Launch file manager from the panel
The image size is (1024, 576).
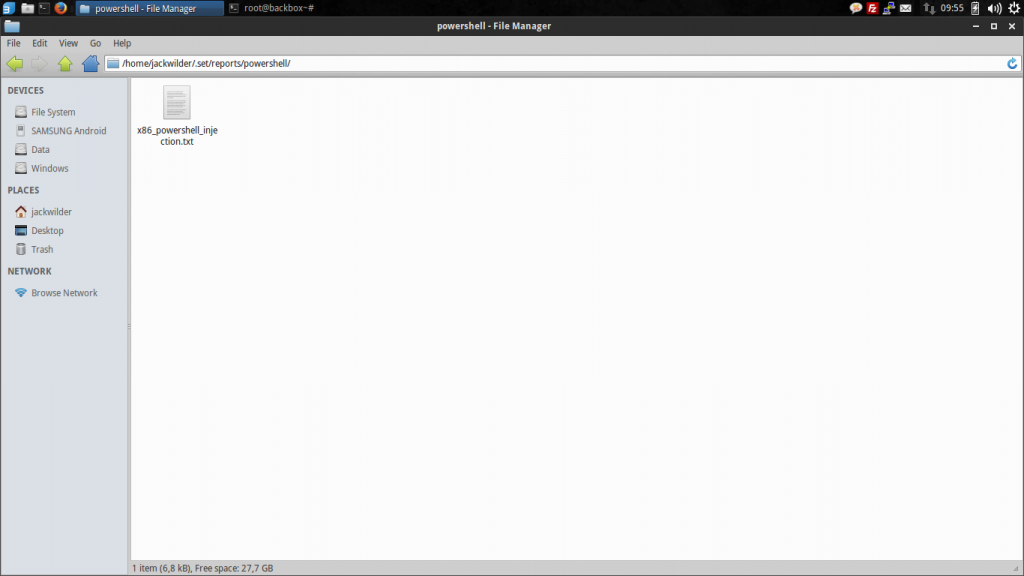coord(27,8)
